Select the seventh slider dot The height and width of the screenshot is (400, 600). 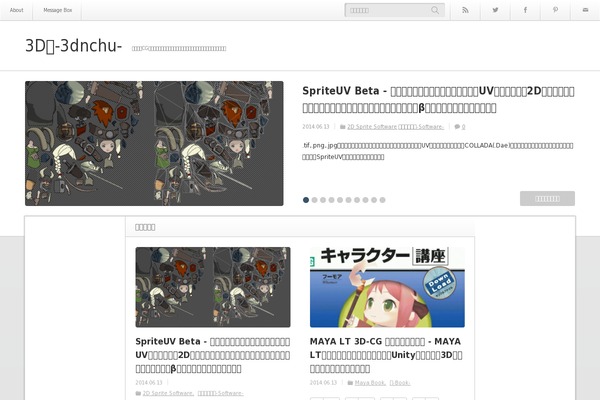(x=357, y=200)
